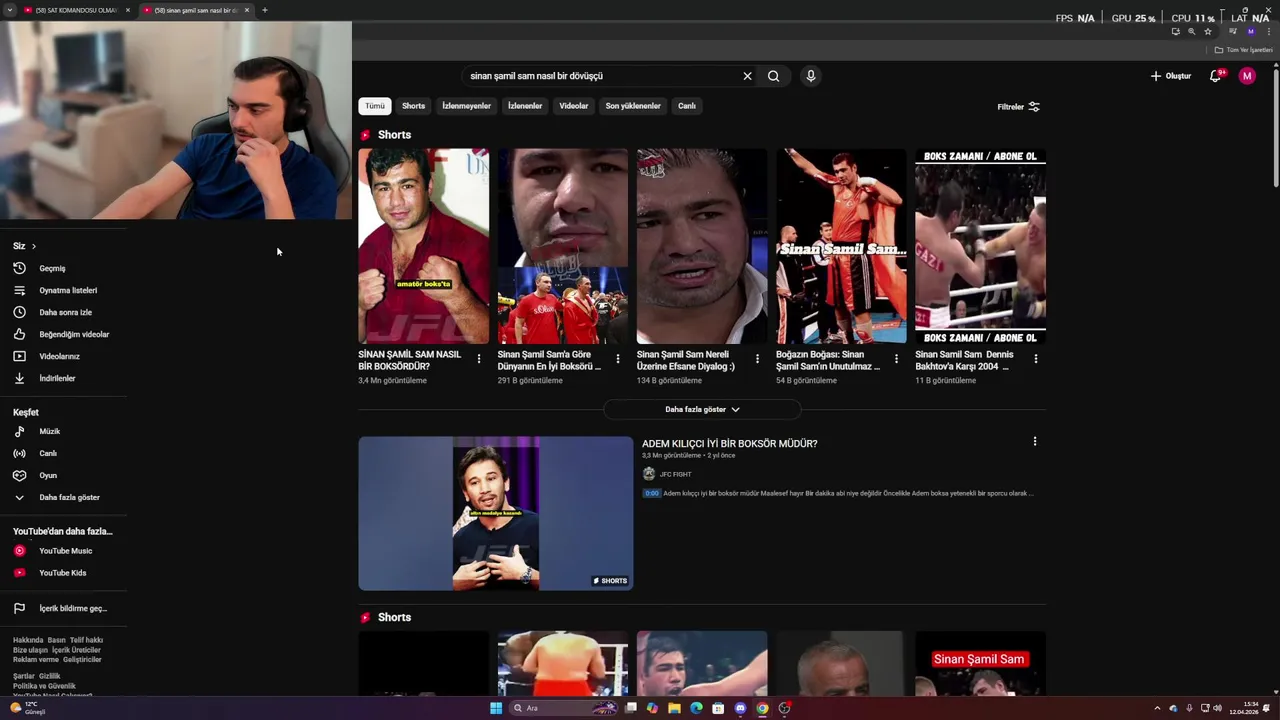Open the Telif hakkı footer link
The height and width of the screenshot is (720, 1280).
[86, 640]
